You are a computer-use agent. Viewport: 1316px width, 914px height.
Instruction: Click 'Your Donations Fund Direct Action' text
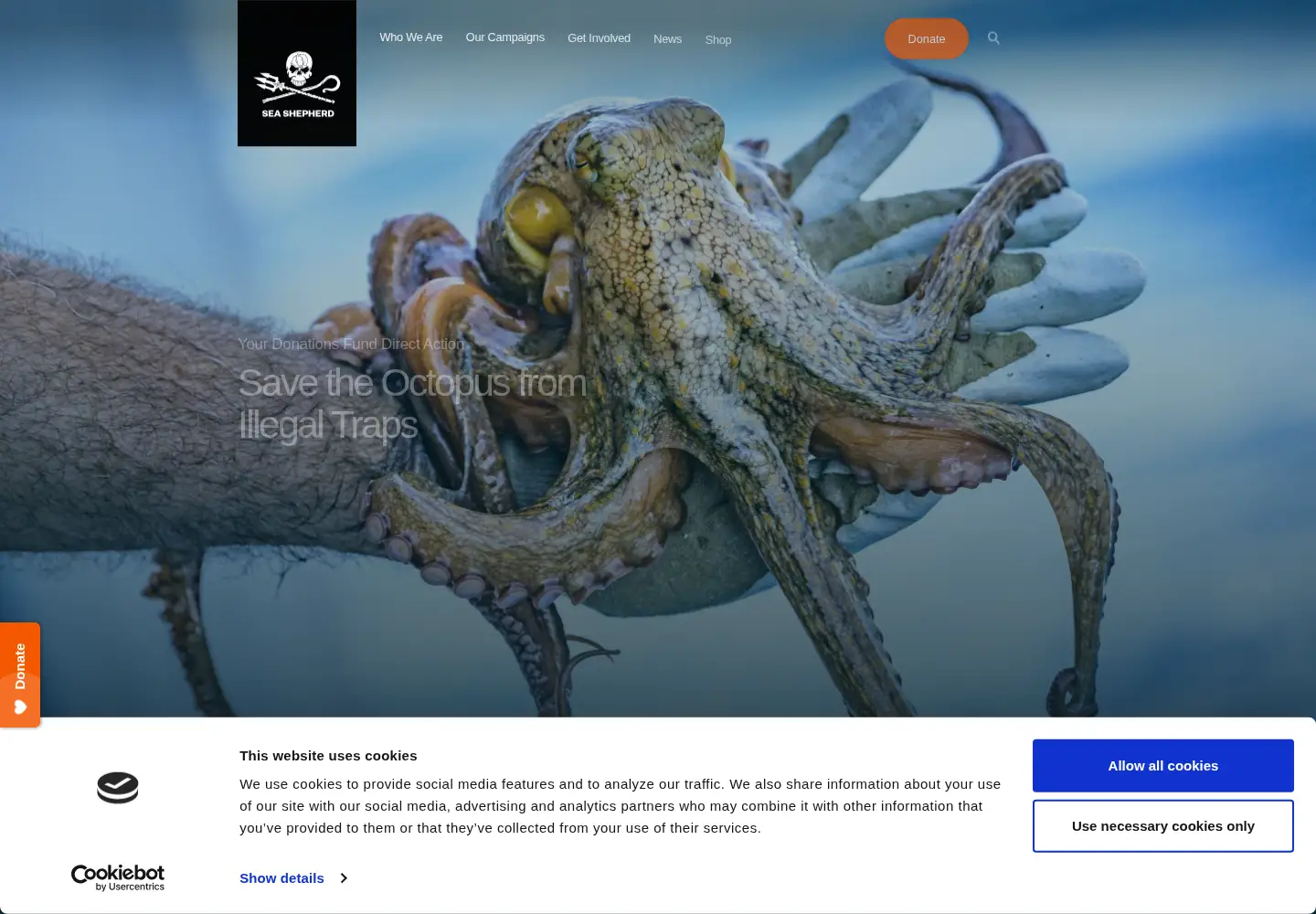click(x=351, y=344)
